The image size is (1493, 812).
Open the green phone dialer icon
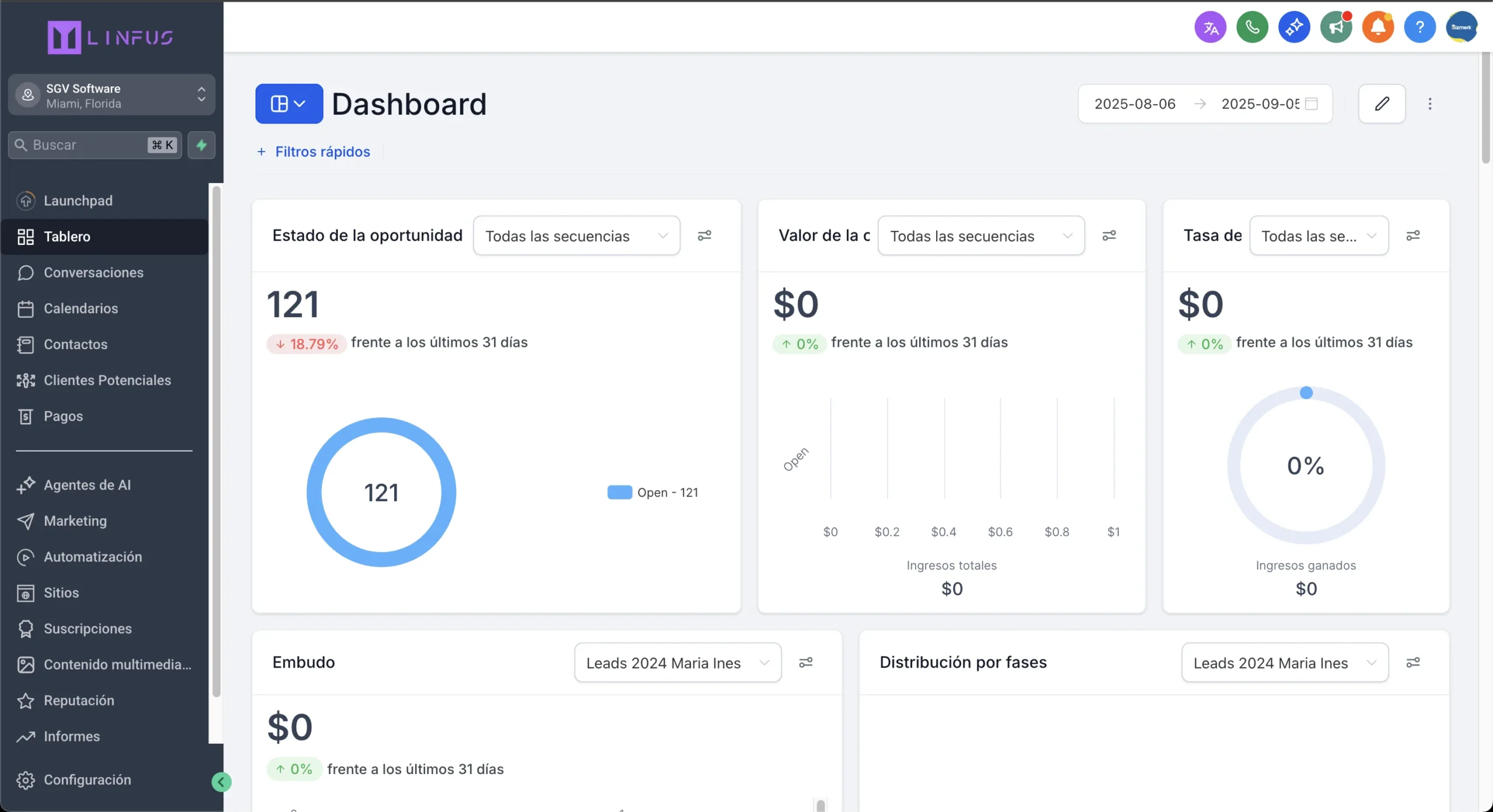click(1252, 27)
